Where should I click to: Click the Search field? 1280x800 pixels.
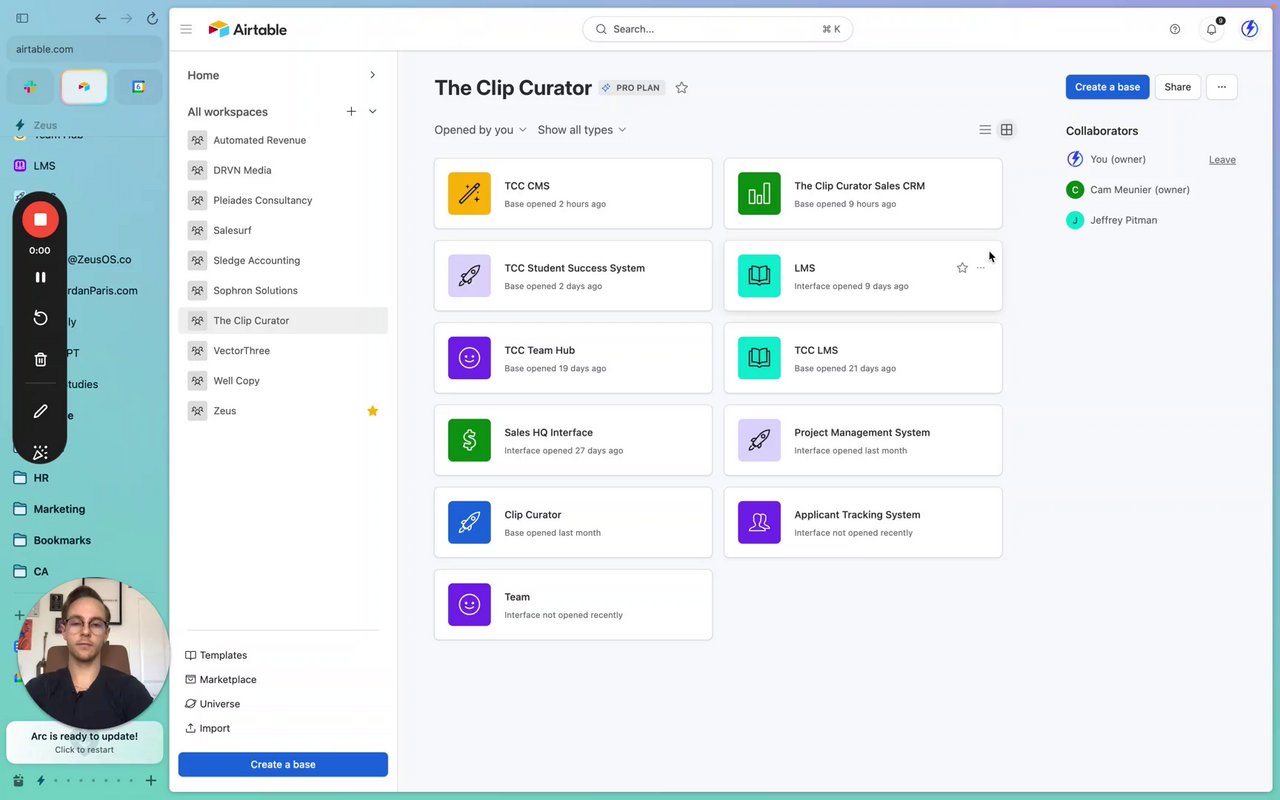coord(717,29)
